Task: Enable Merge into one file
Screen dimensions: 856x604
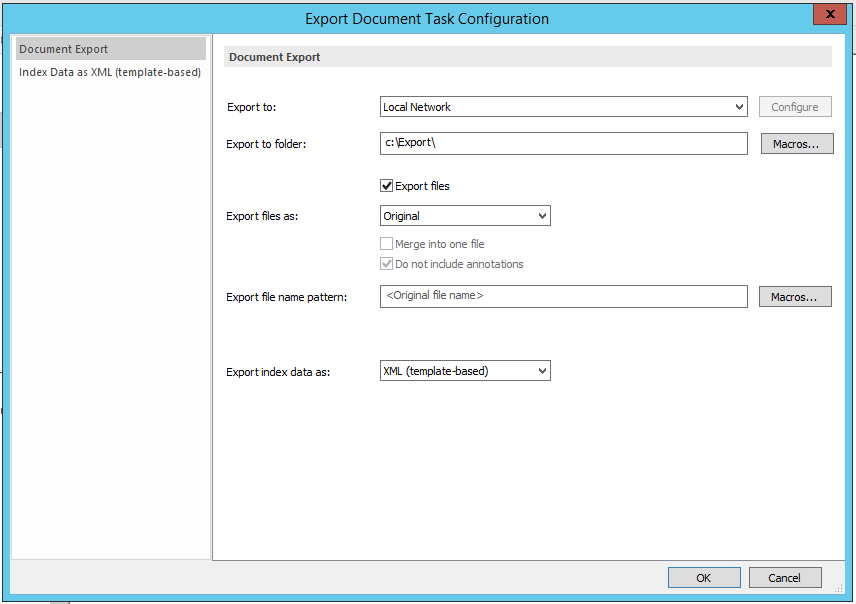Action: (386, 243)
